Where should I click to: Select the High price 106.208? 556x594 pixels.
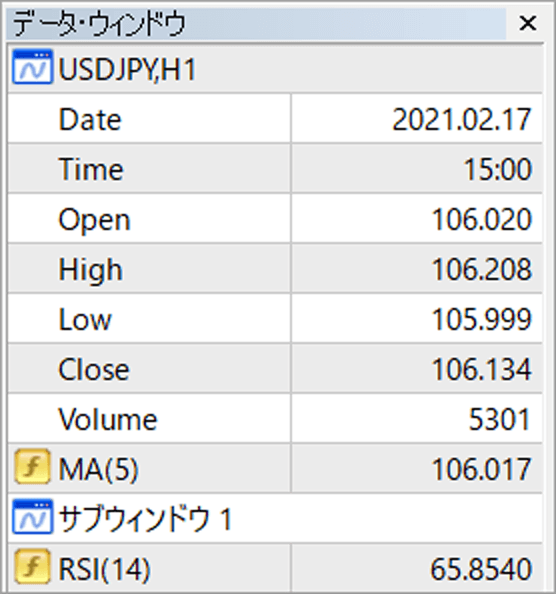[482, 269]
